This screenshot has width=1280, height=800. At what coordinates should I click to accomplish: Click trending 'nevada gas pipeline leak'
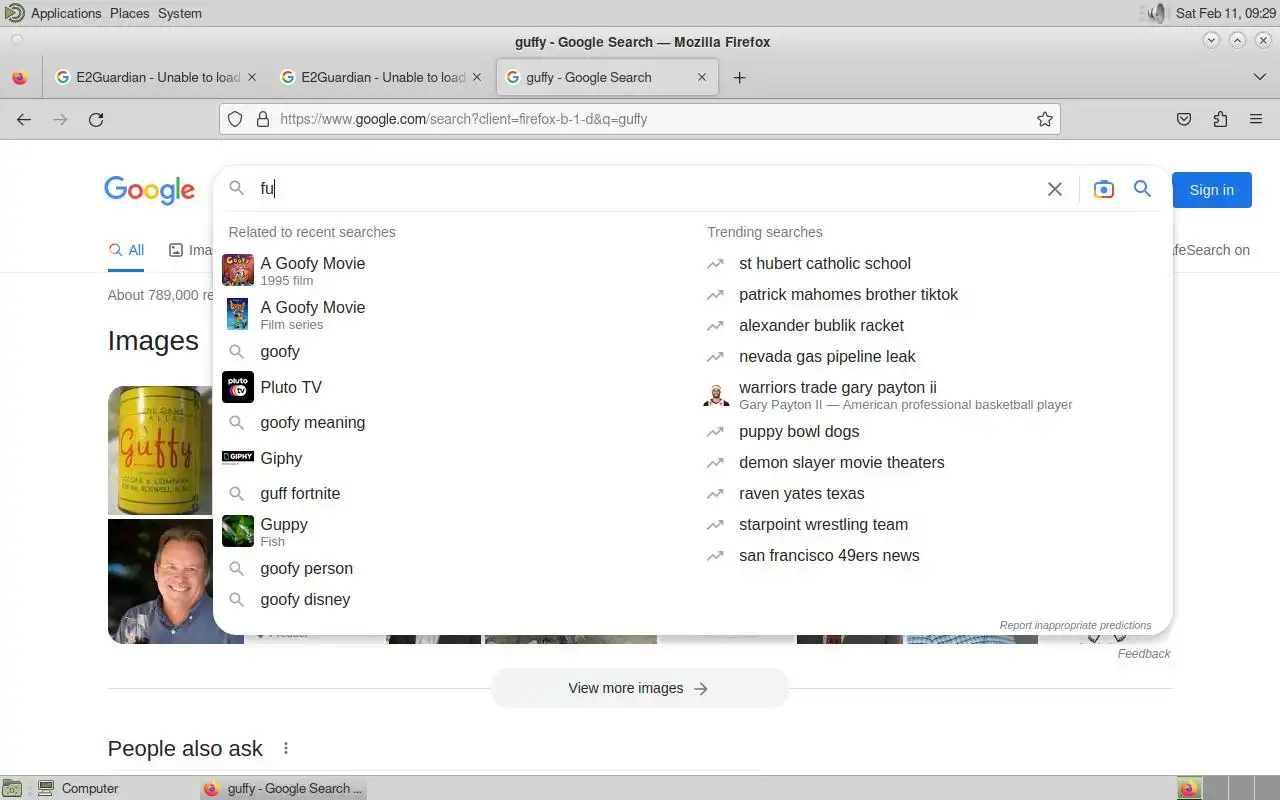pyautogui.click(x=827, y=356)
